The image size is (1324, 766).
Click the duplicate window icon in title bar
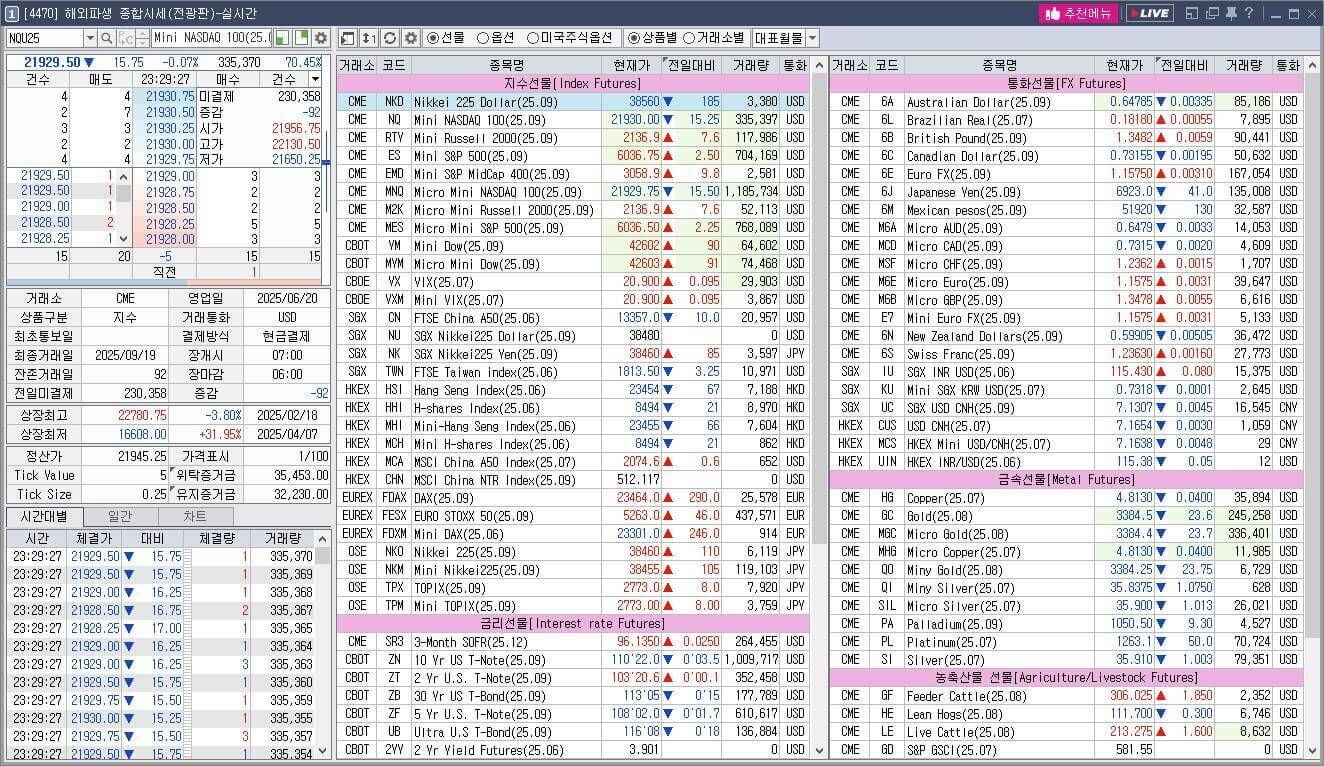[1212, 13]
